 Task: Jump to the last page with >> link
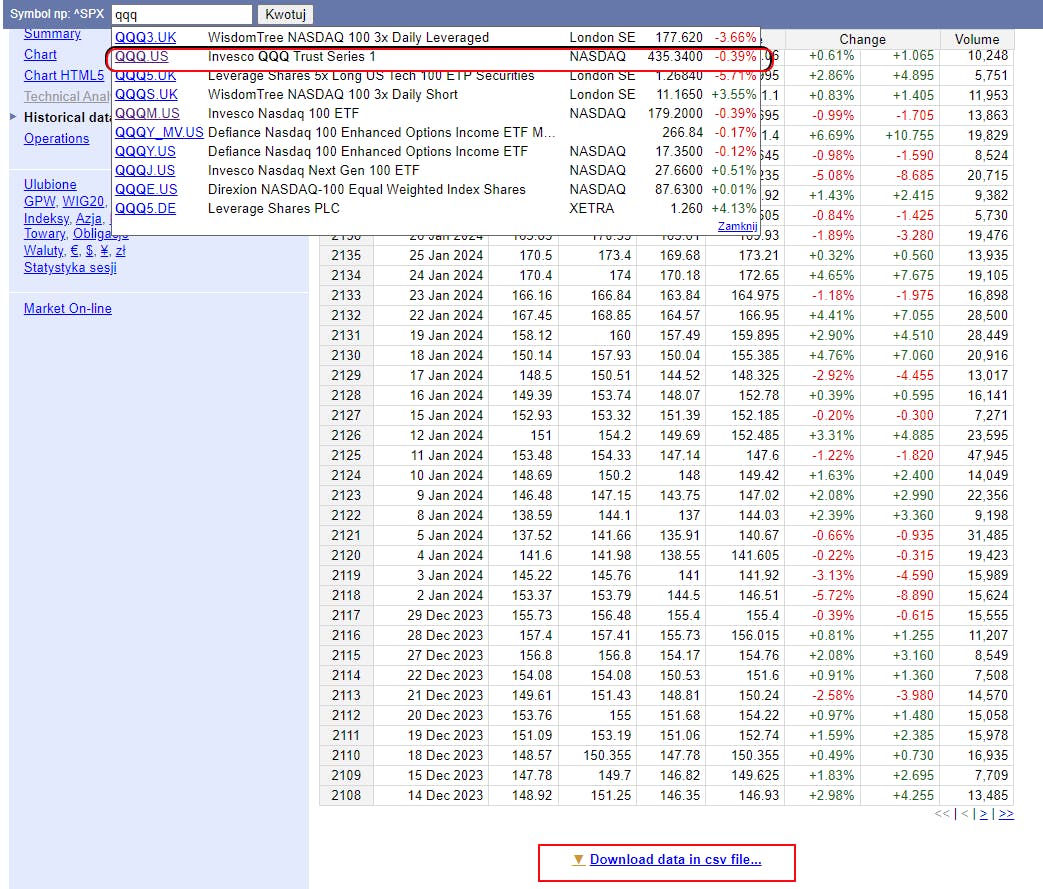click(1006, 814)
